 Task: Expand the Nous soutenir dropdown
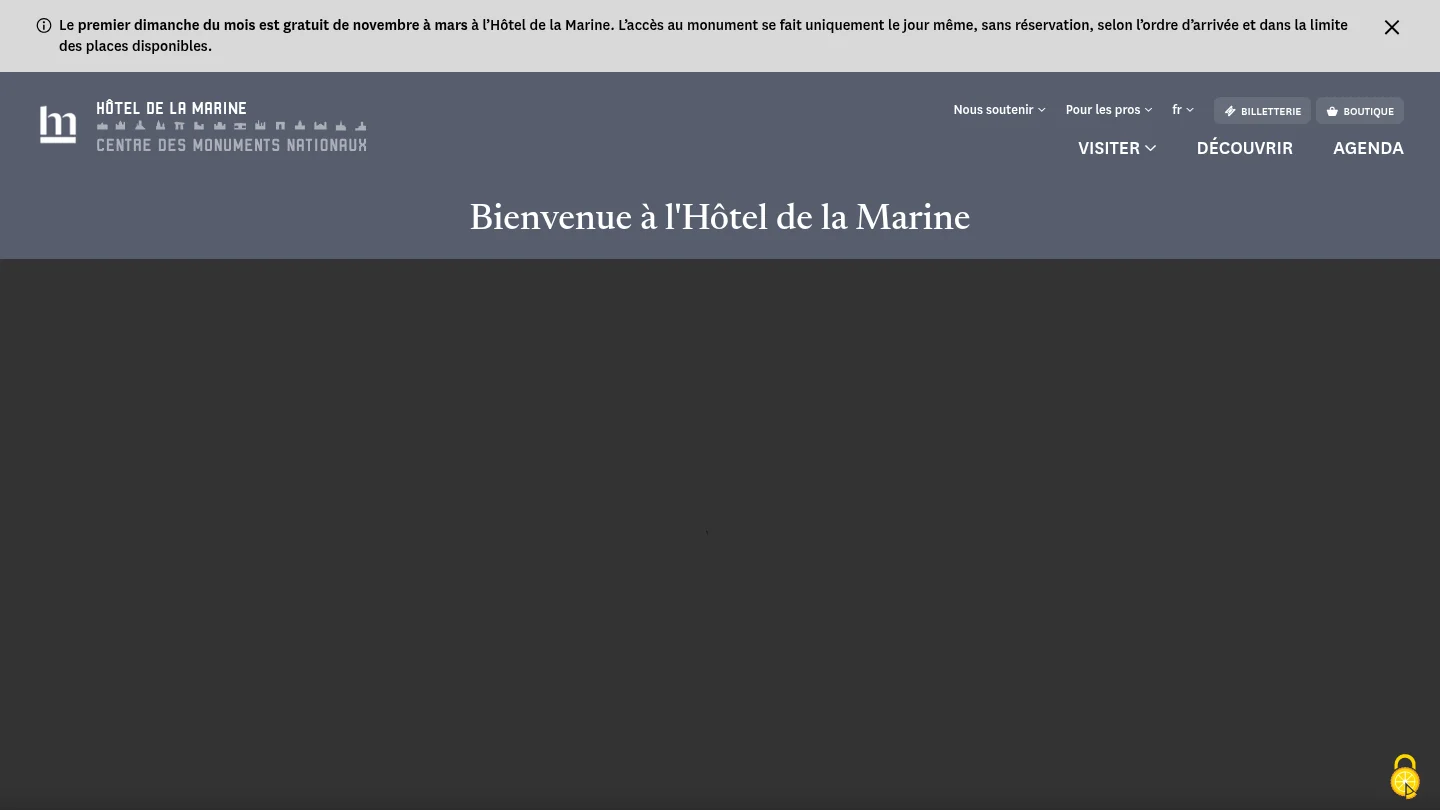[x=999, y=110]
